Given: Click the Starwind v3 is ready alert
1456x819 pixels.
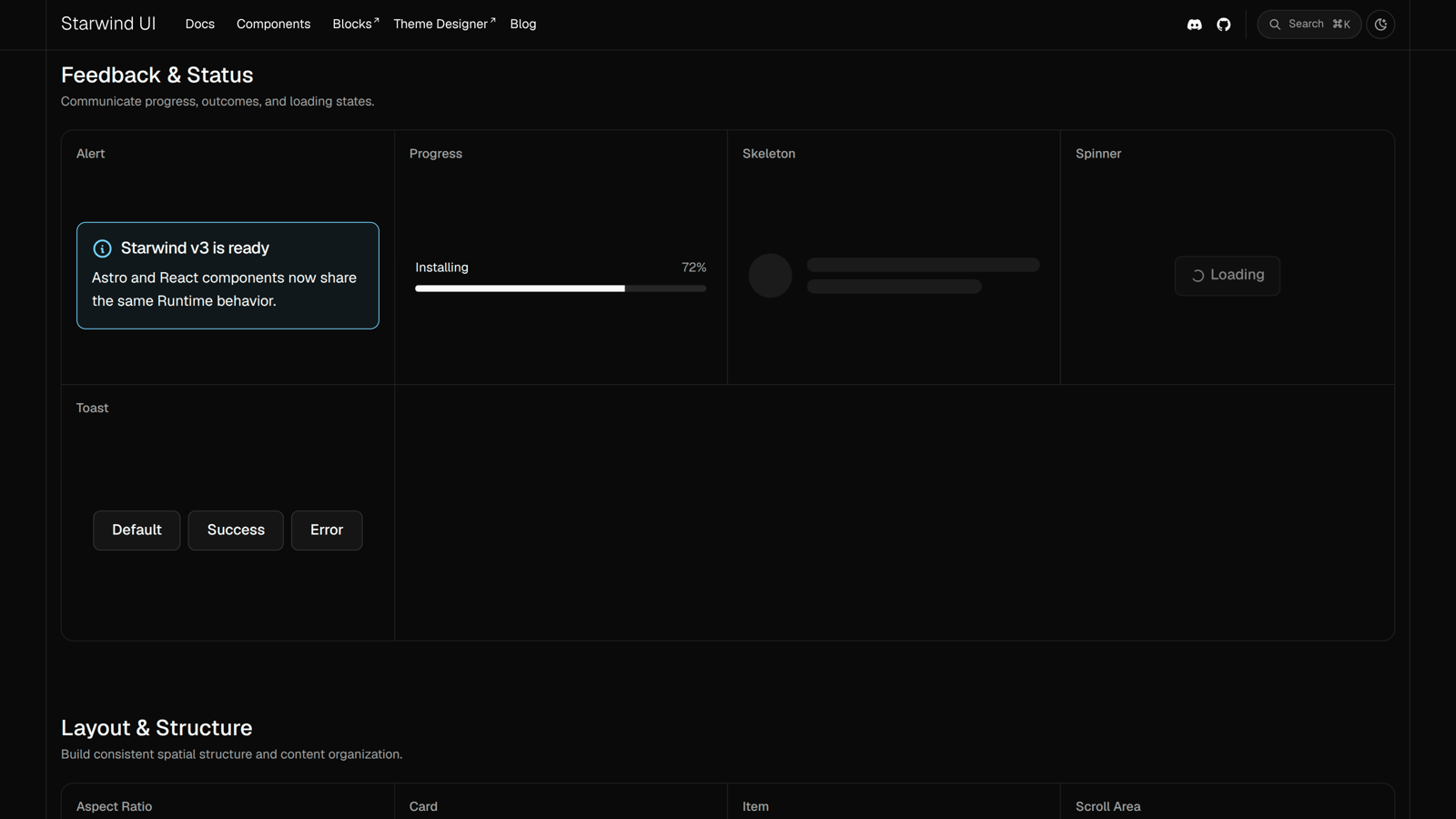Looking at the screenshot, I should tap(227, 276).
